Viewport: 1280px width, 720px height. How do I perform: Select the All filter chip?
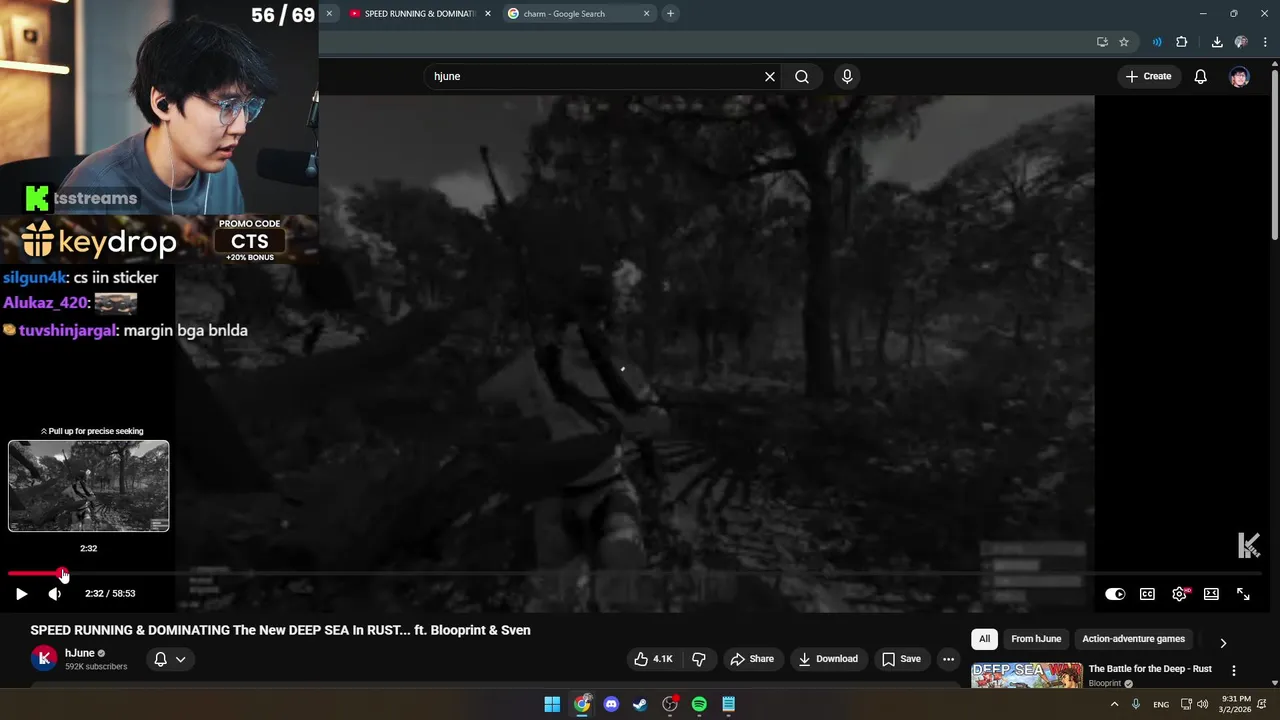click(984, 639)
